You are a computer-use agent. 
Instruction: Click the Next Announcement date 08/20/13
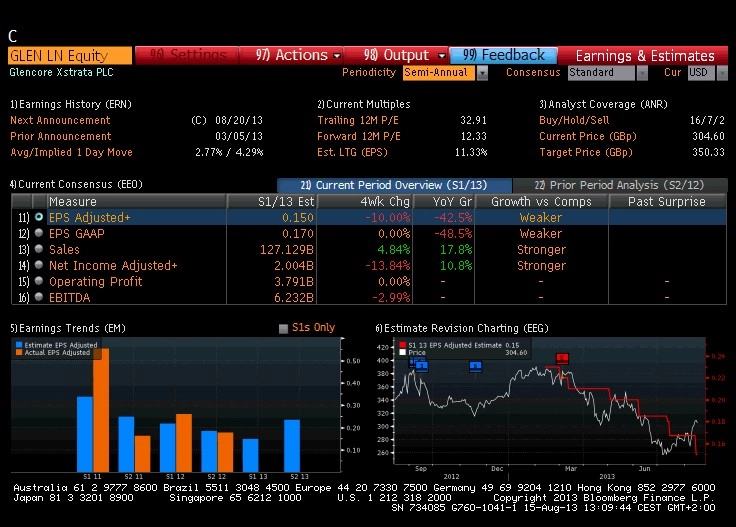point(239,120)
